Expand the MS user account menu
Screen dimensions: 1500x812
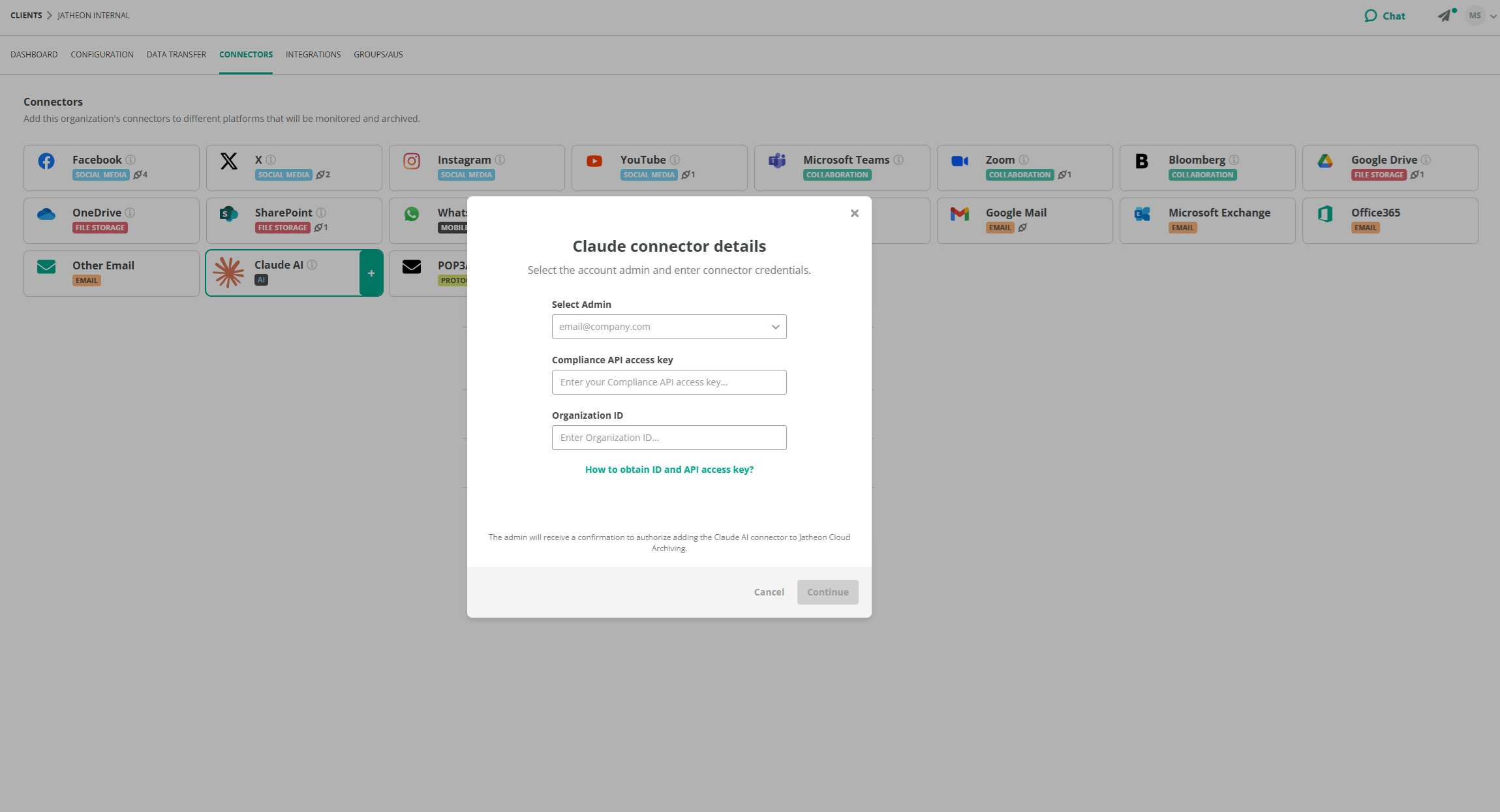tap(1481, 16)
